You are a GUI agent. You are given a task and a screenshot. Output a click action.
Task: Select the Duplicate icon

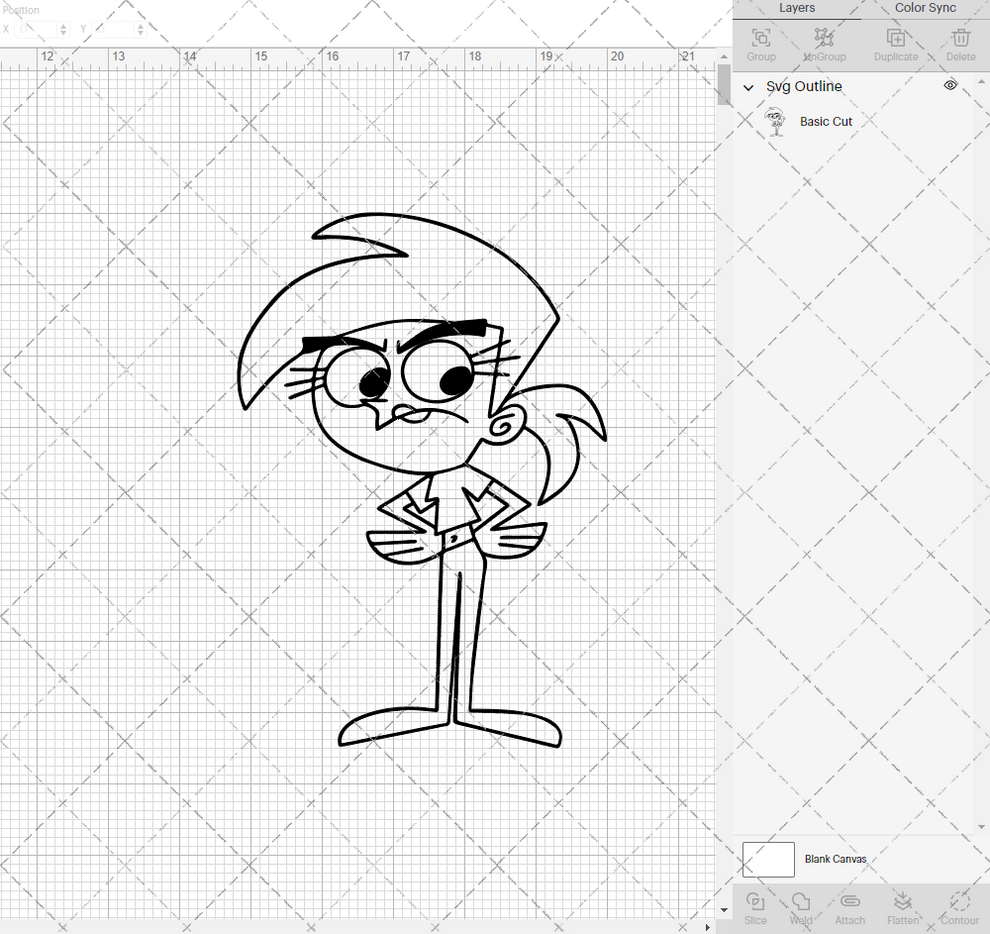895,42
